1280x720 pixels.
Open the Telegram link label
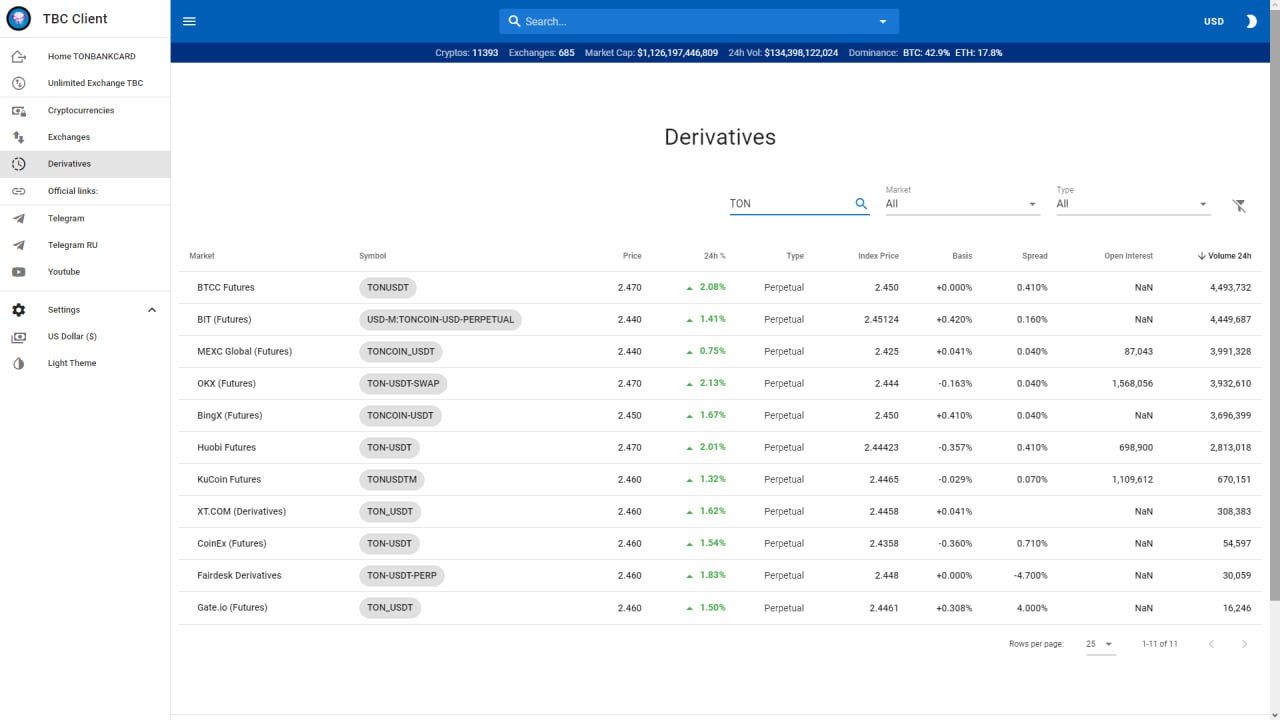click(66, 218)
